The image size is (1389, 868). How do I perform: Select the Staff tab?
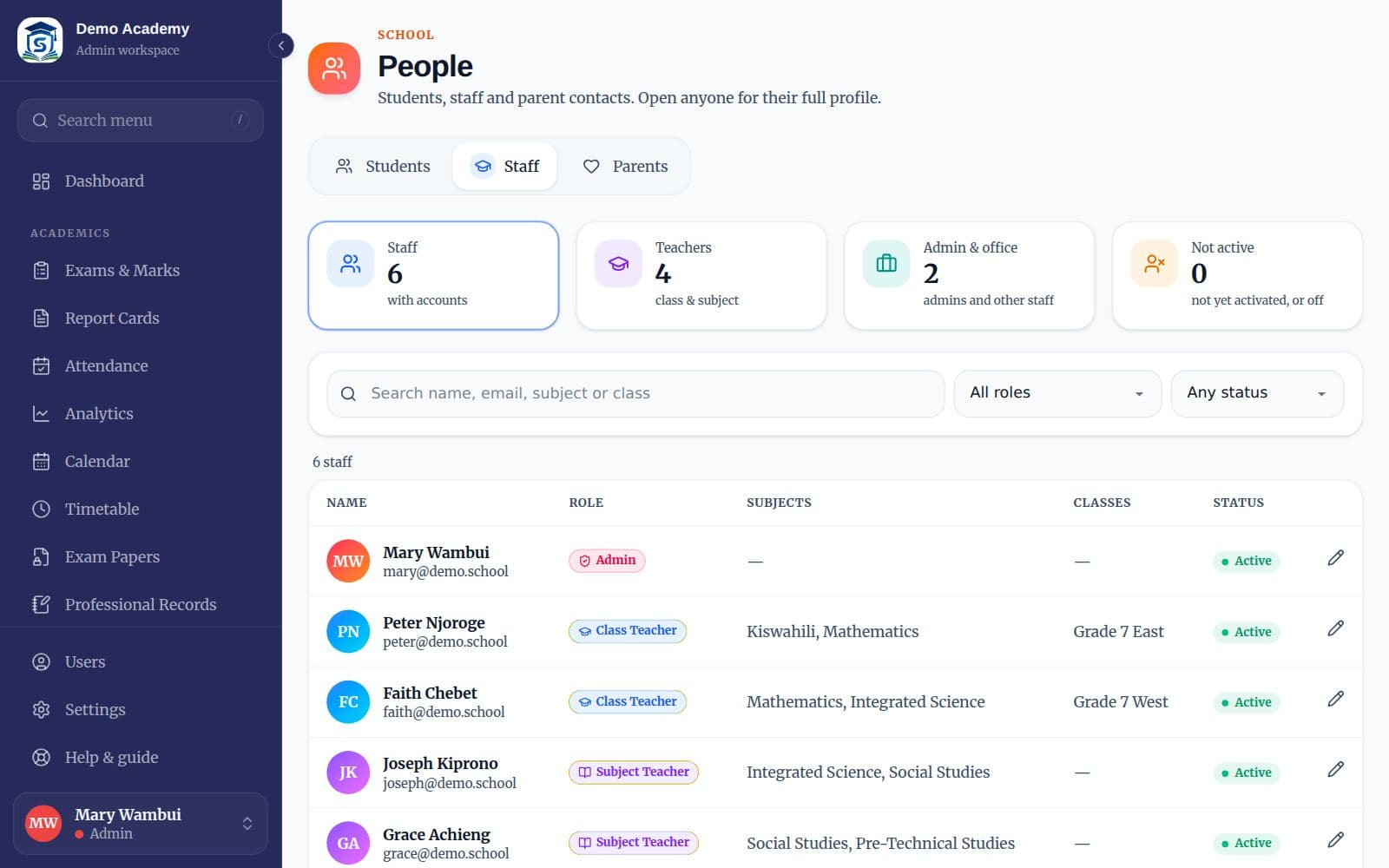click(x=504, y=166)
